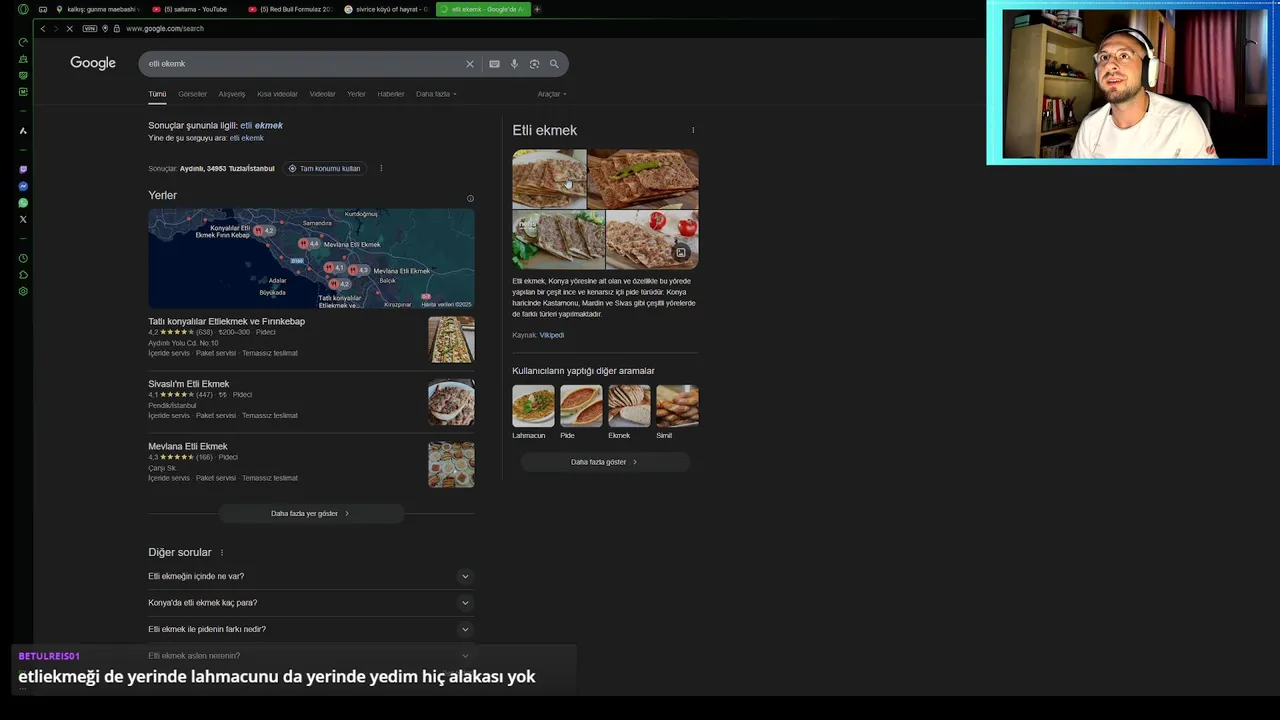Image resolution: width=1280 pixels, height=720 pixels.
Task: Switch to Red Bull Formulaz tab
Action: (290, 9)
